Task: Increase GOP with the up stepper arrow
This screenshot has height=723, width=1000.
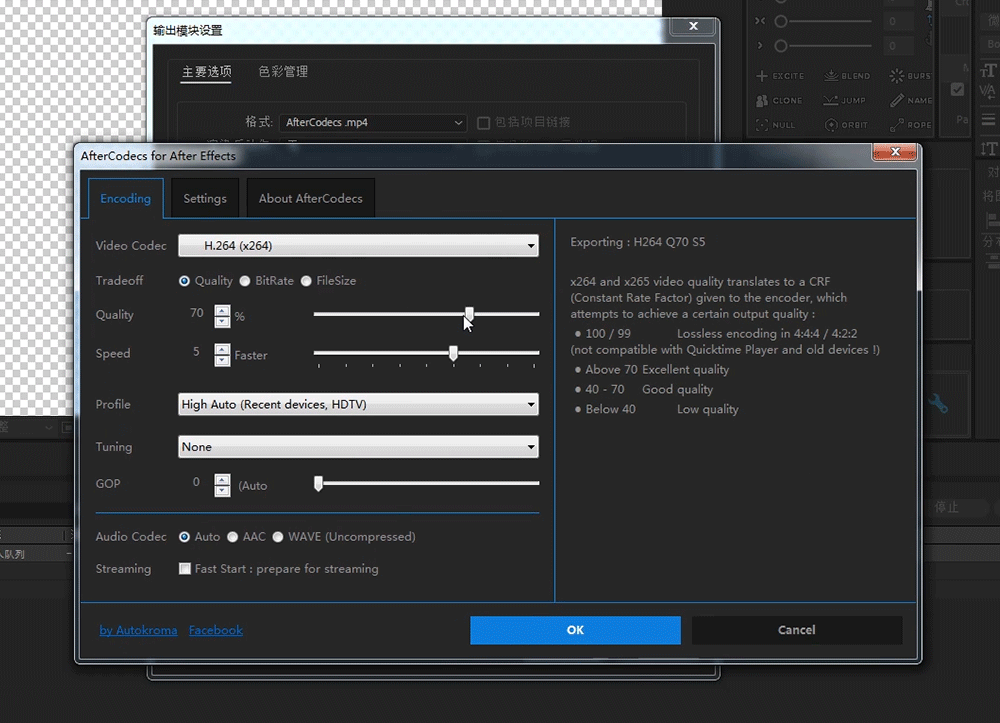Action: coord(222,480)
